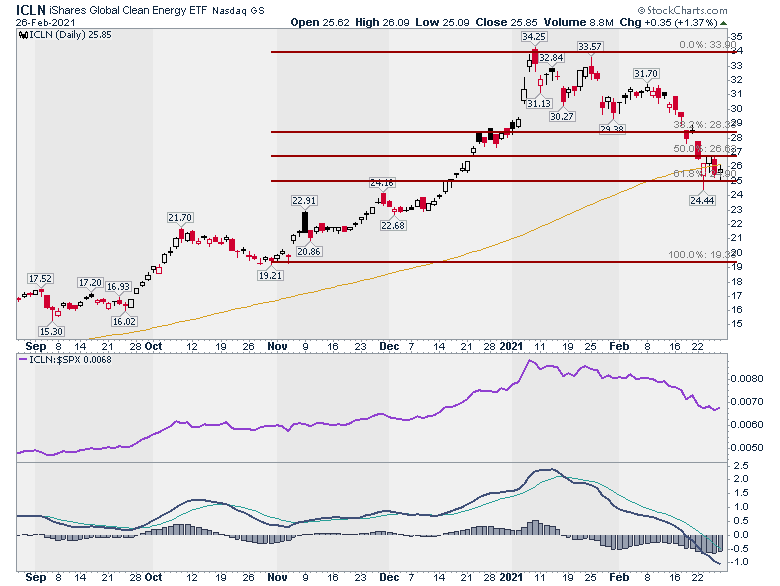
Task: Click the 16.93 price label
Action: click(118, 287)
